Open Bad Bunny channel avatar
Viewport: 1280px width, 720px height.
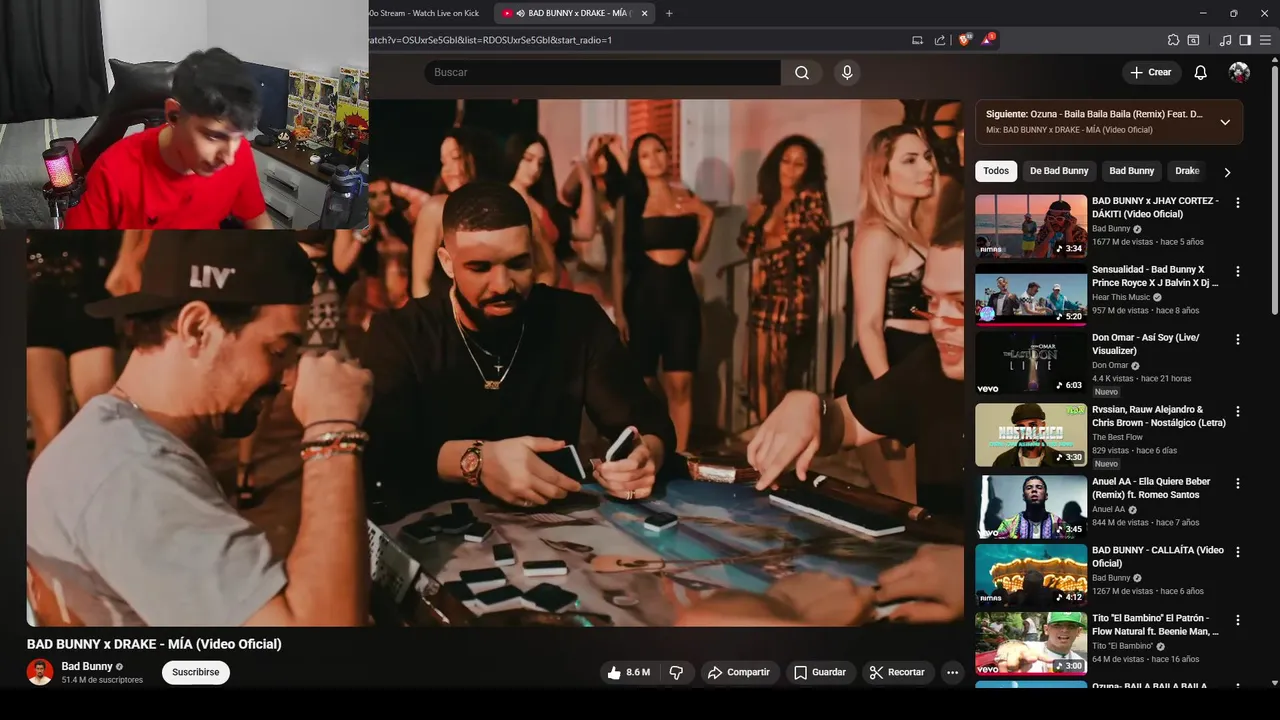(x=40, y=672)
